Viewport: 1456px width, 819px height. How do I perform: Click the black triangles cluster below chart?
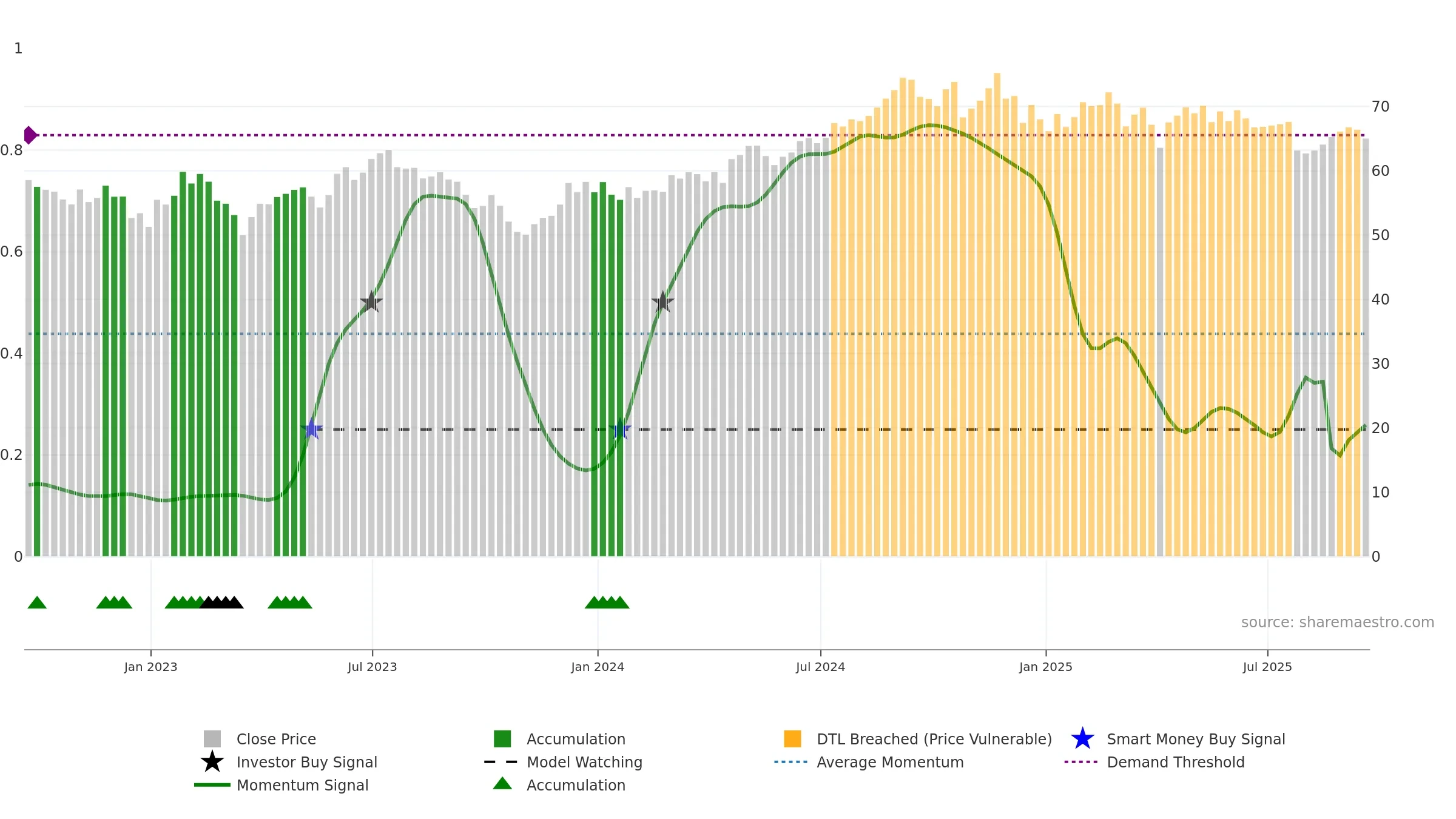tap(221, 602)
